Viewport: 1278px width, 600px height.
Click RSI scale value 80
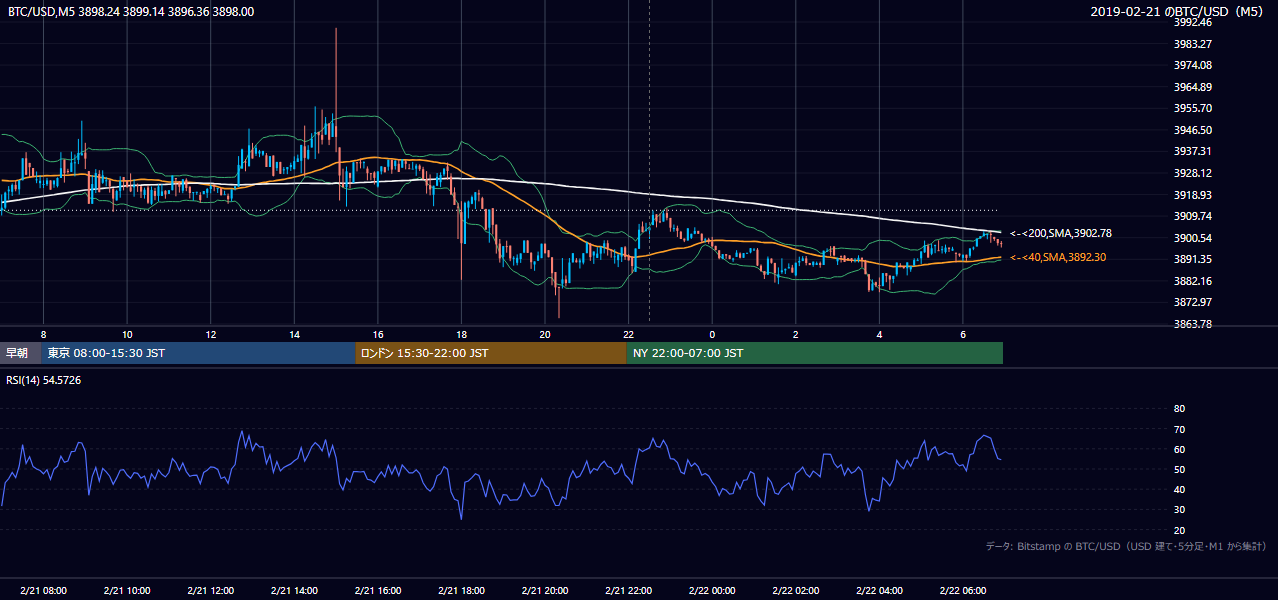pos(1179,409)
